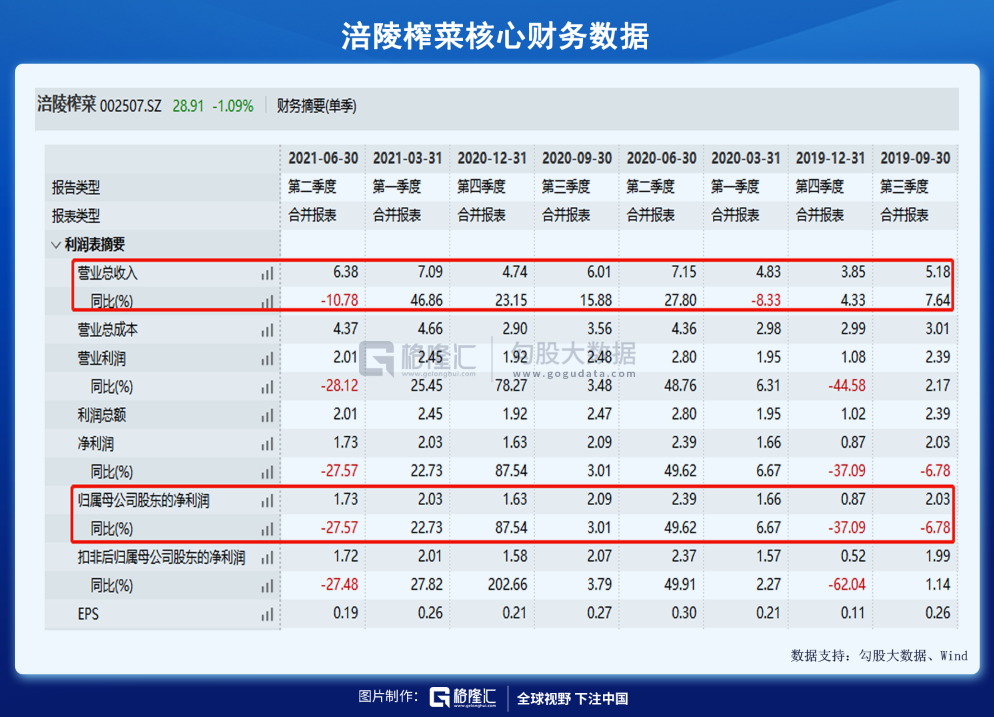This screenshot has width=994, height=717.
Task: Select the 2020-12-31 column header
Action: coord(492,158)
